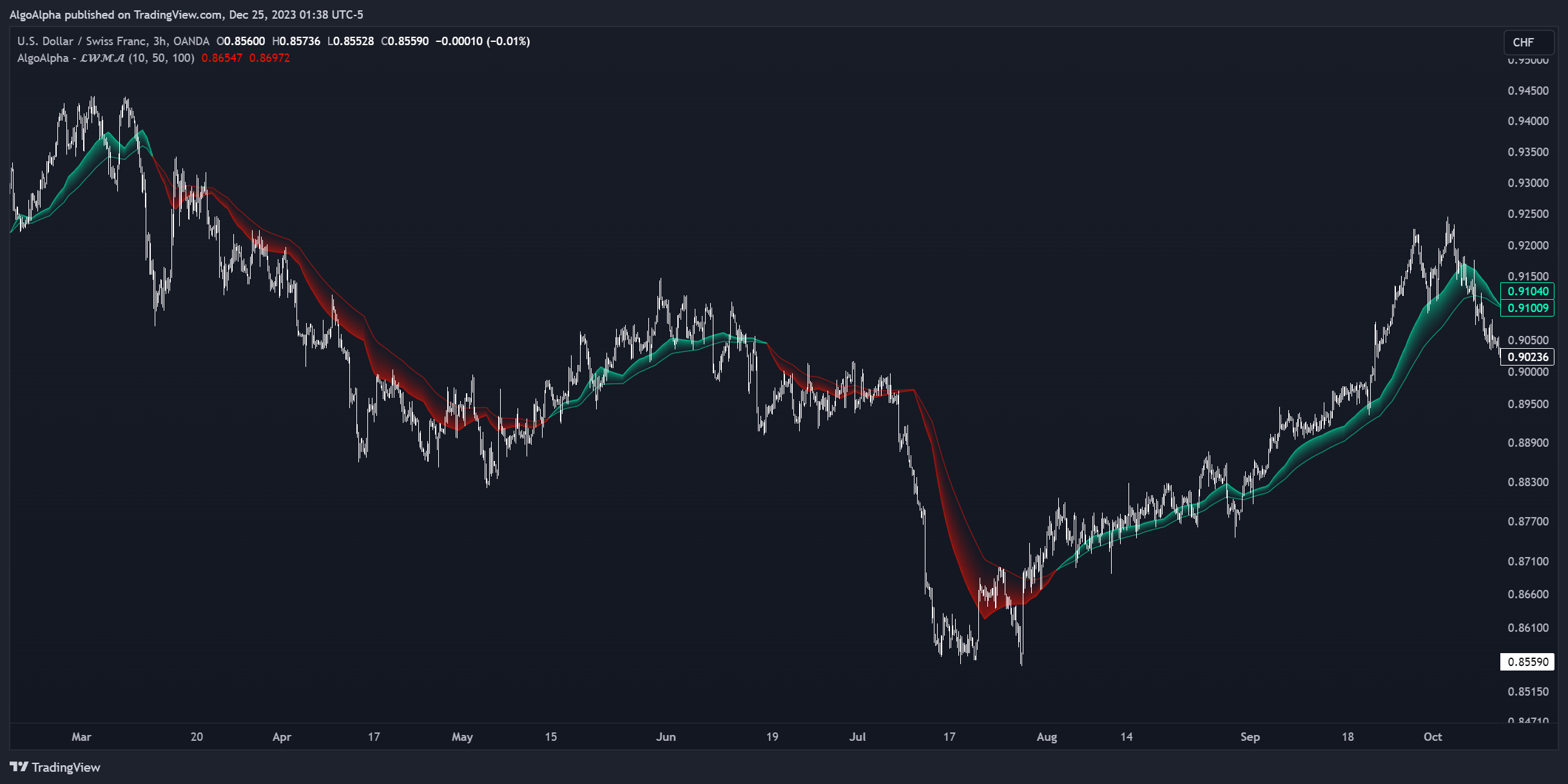Screen dimensions: 1568x784
Task: Click the 0.91009 green price label
Action: [1527, 308]
